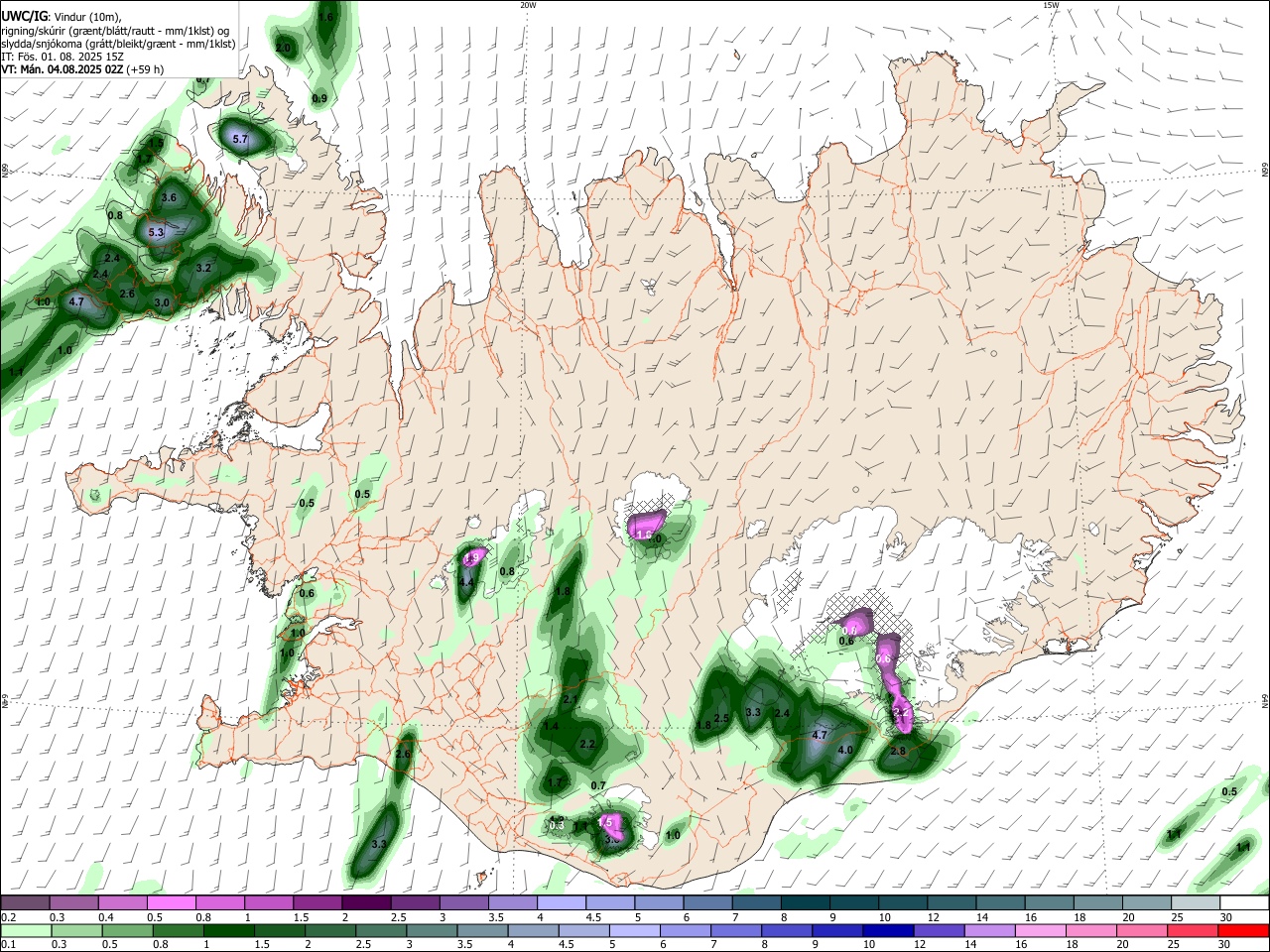Select the 2.5 rainfall value label
1270x952 pixels.
tap(722, 719)
